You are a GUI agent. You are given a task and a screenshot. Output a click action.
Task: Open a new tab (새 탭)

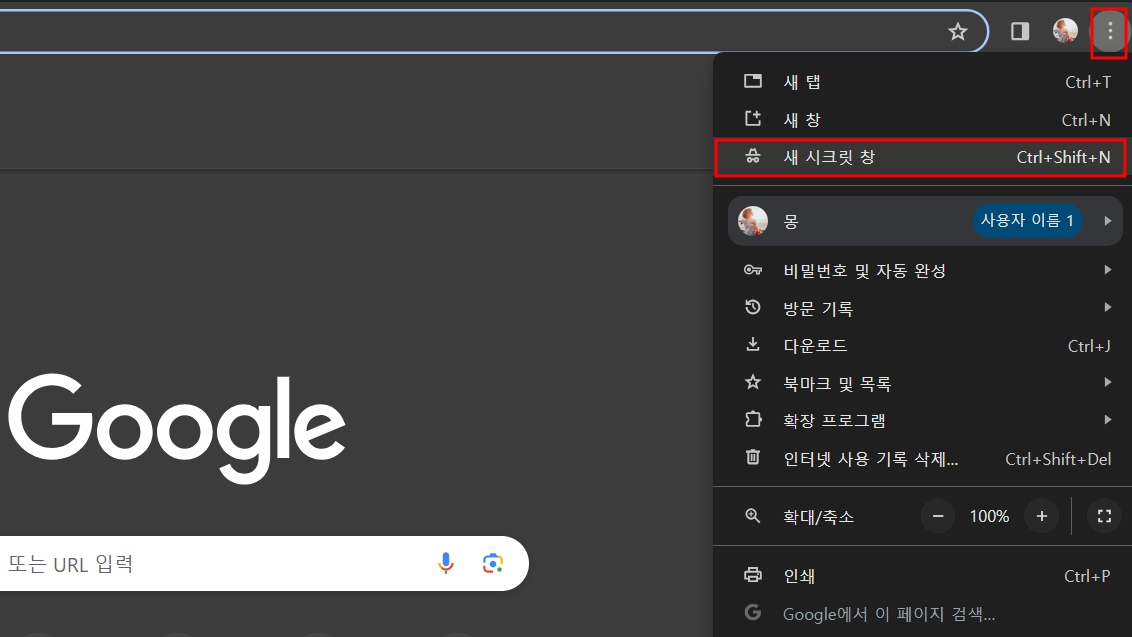tap(923, 82)
